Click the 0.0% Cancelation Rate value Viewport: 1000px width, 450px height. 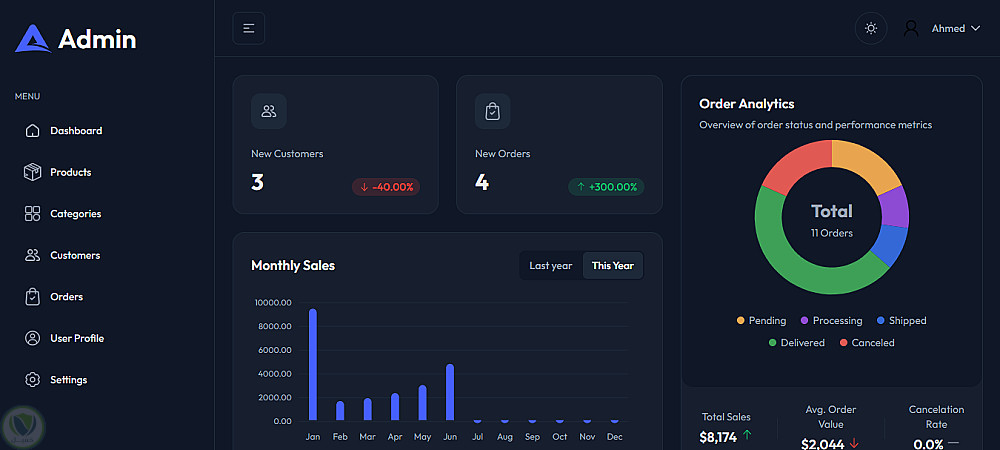point(928,444)
